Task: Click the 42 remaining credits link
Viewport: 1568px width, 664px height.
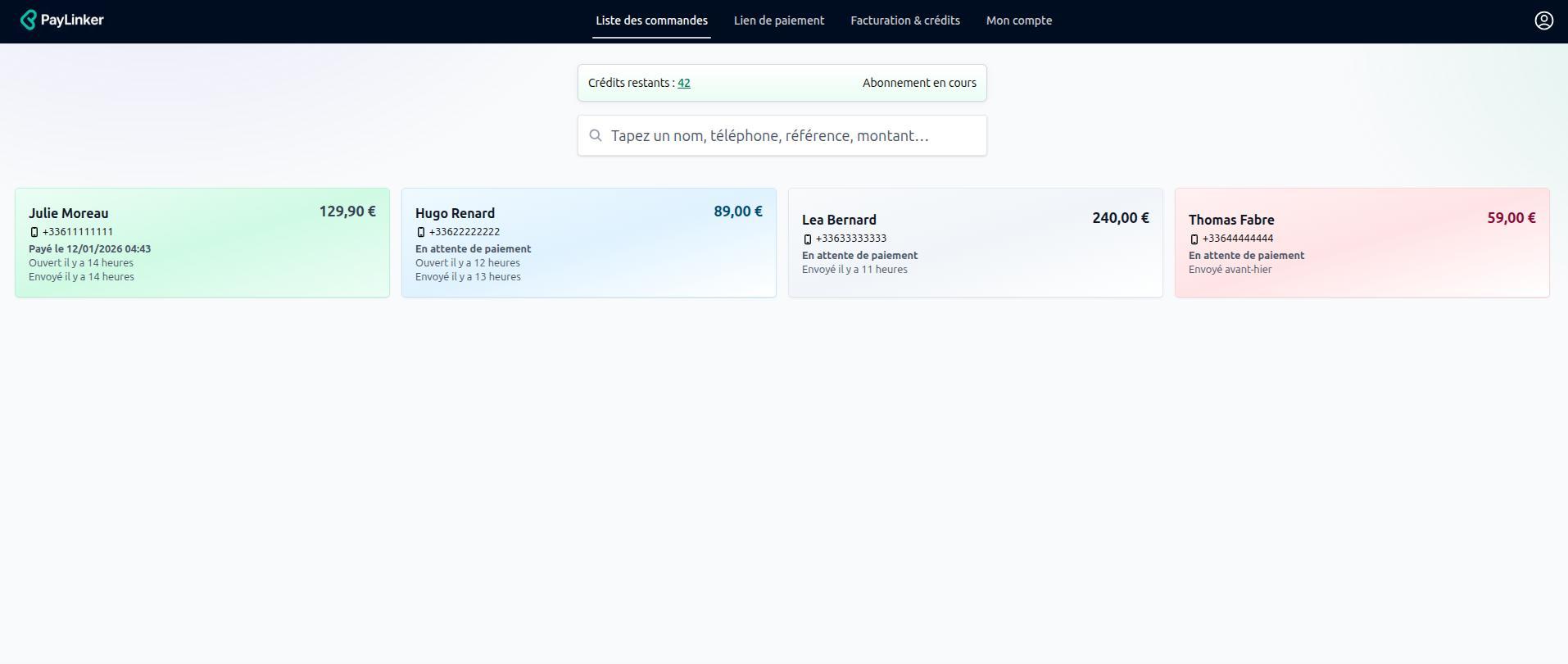Action: coord(683,84)
